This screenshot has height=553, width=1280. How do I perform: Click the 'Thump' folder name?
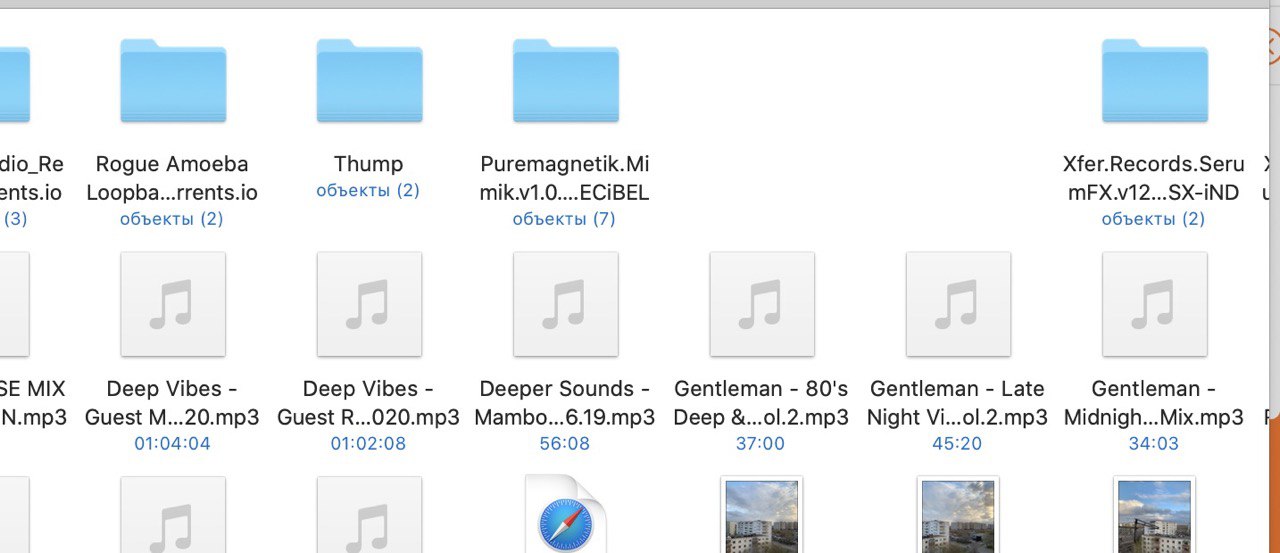pyautogui.click(x=369, y=164)
